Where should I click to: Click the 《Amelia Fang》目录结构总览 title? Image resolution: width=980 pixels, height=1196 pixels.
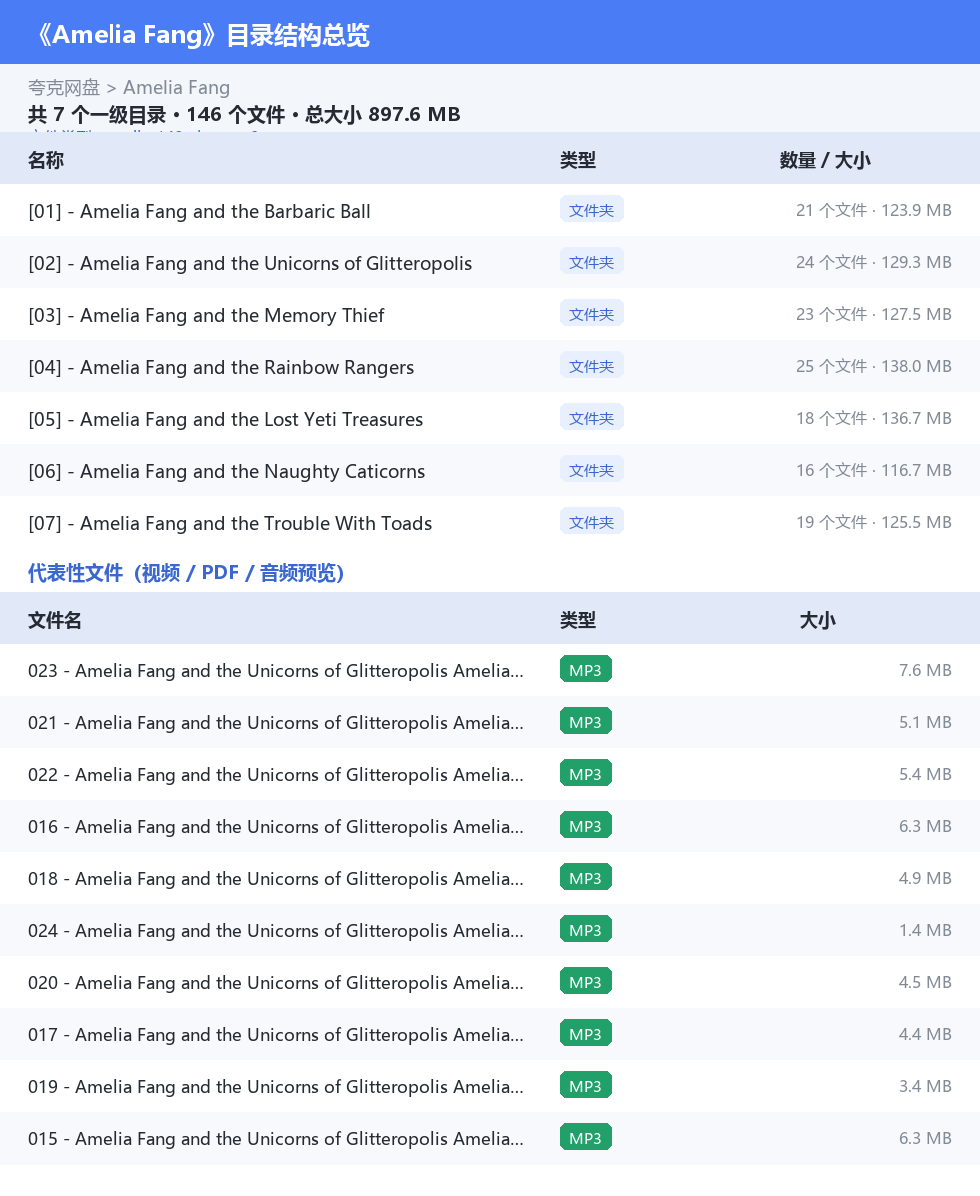pos(200,35)
